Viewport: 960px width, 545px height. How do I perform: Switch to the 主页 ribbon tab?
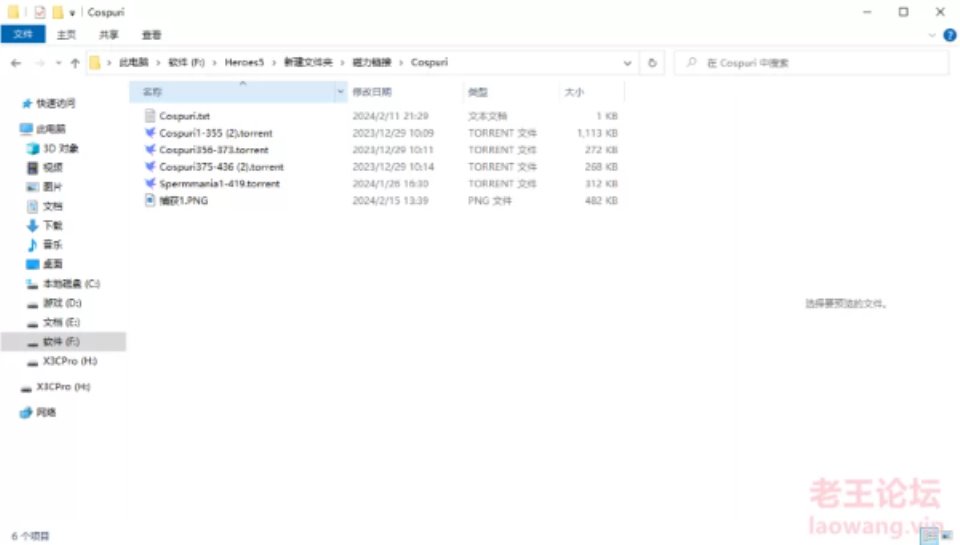tap(66, 35)
